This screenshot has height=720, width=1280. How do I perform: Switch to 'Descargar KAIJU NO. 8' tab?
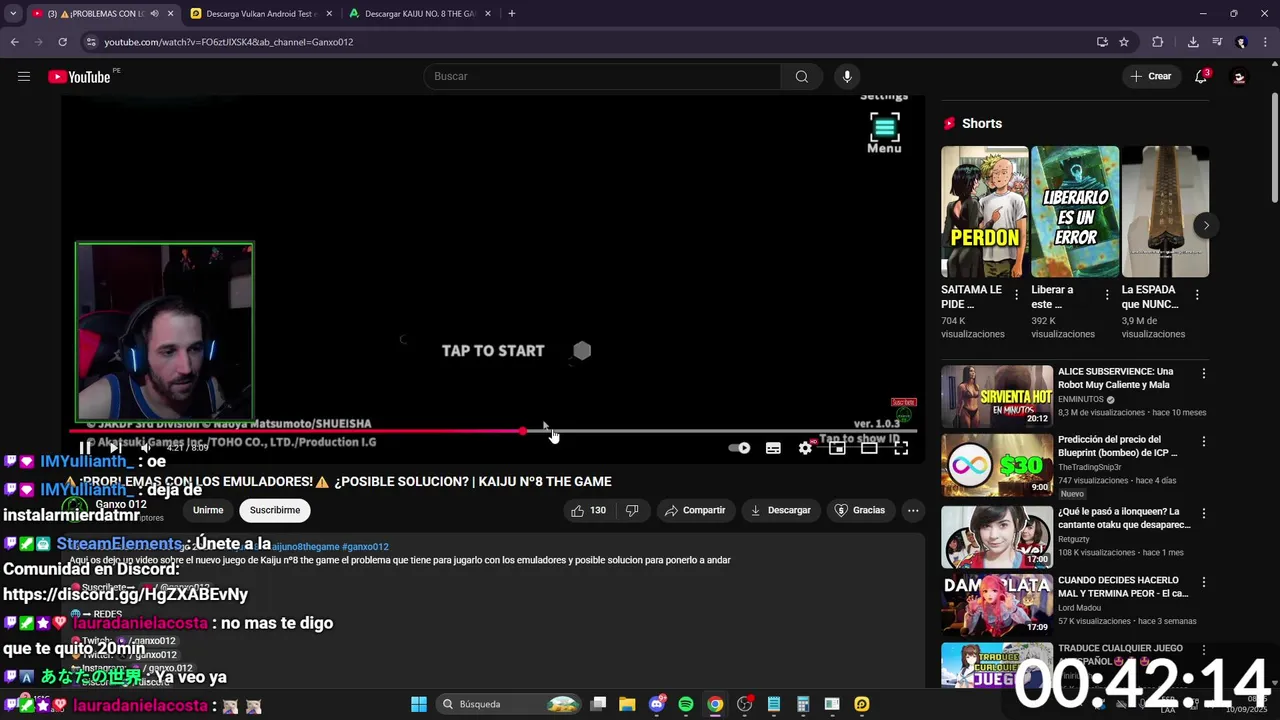pos(420,14)
